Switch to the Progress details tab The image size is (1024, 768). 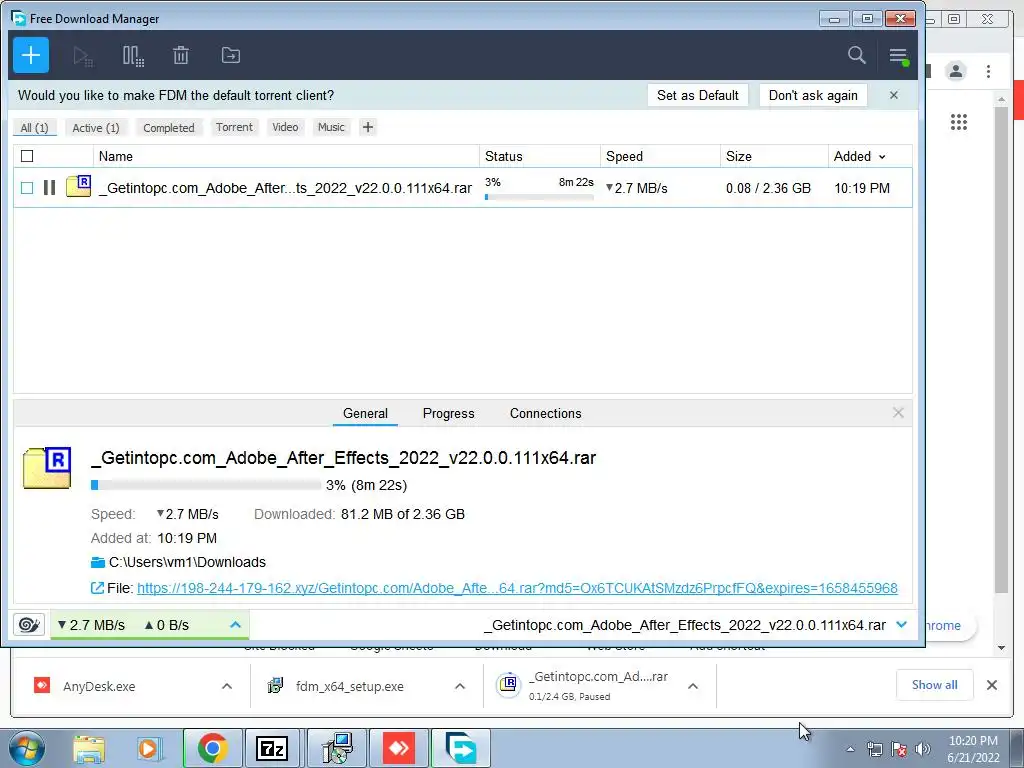coord(449,413)
